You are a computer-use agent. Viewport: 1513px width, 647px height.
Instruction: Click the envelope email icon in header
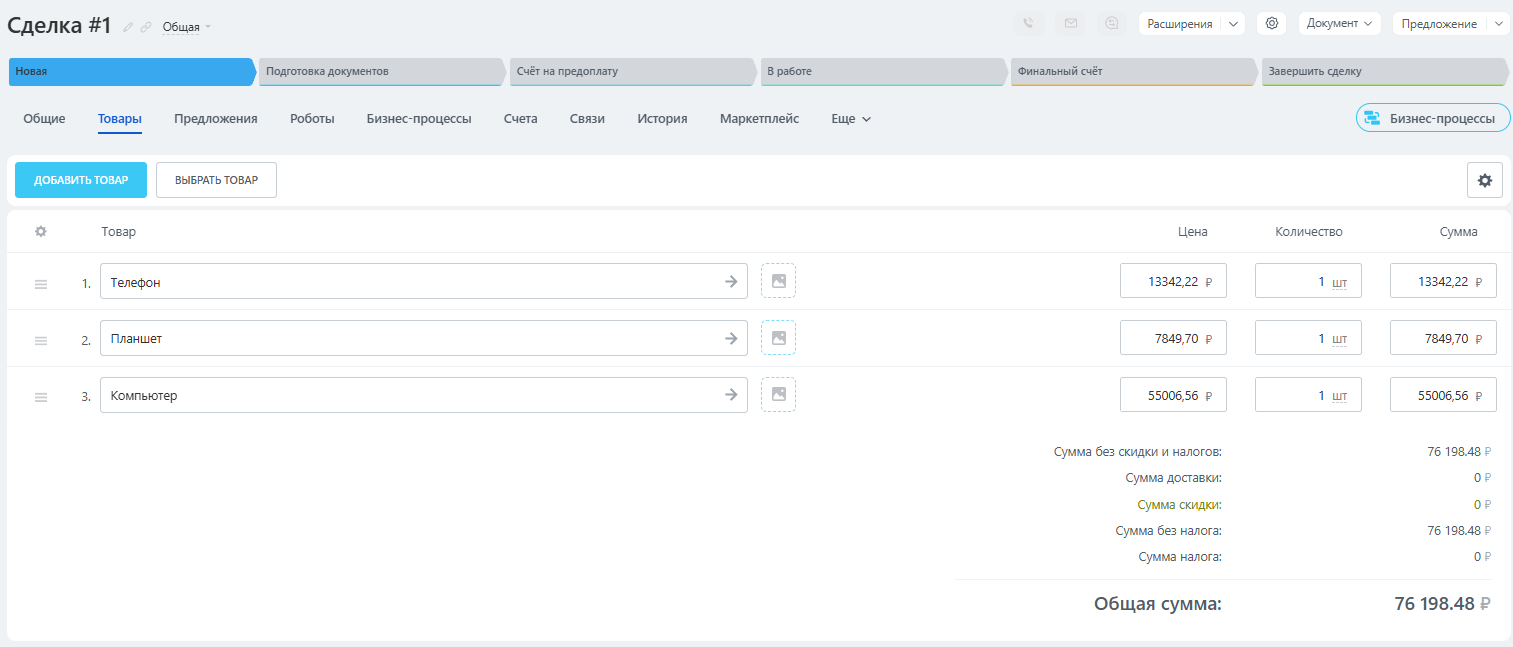(x=1071, y=24)
